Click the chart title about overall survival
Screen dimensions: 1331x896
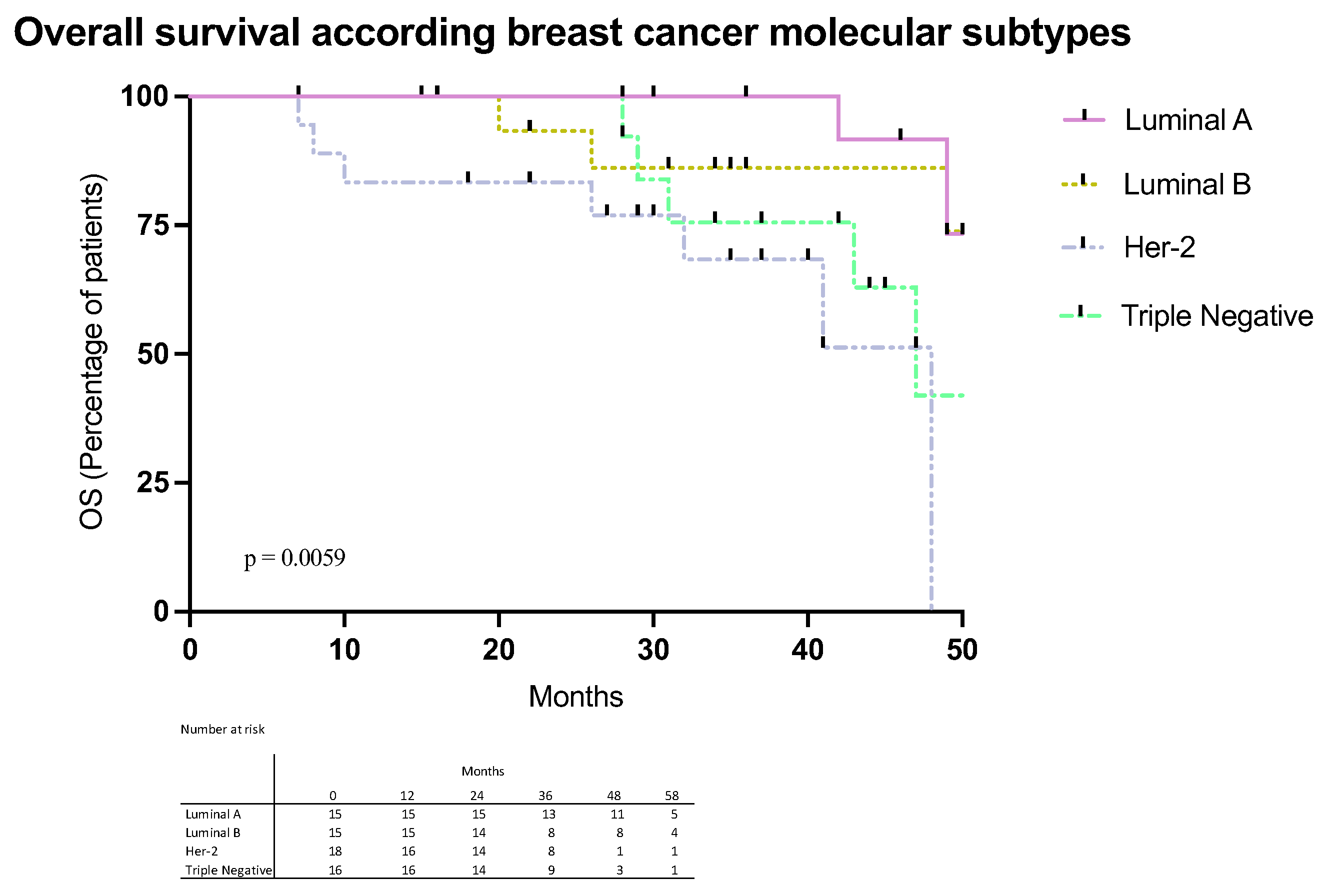click(571, 32)
